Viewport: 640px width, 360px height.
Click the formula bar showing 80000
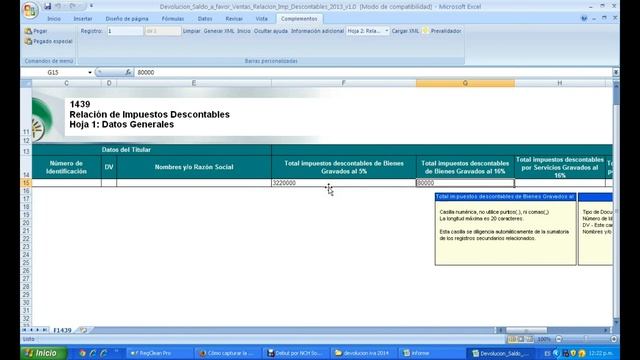point(373,72)
